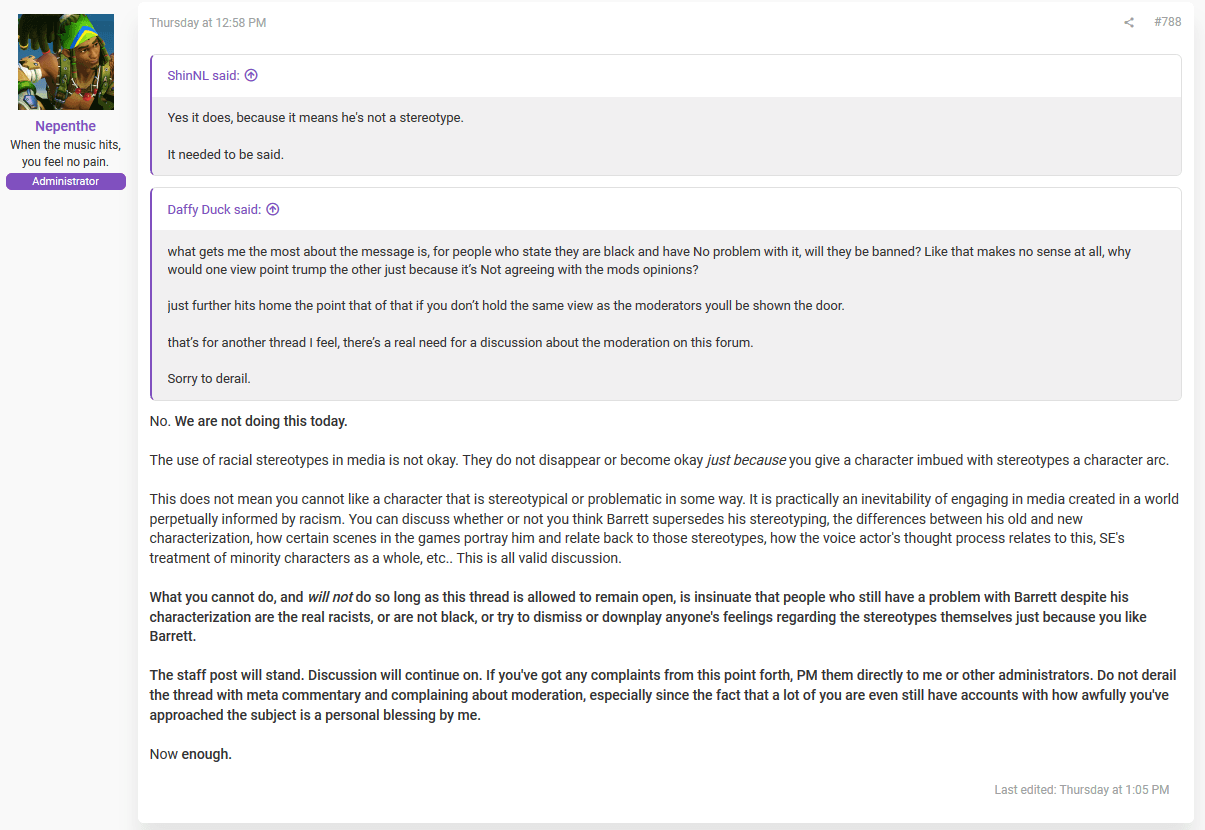Open Nepenthe's avatar image

pos(66,62)
